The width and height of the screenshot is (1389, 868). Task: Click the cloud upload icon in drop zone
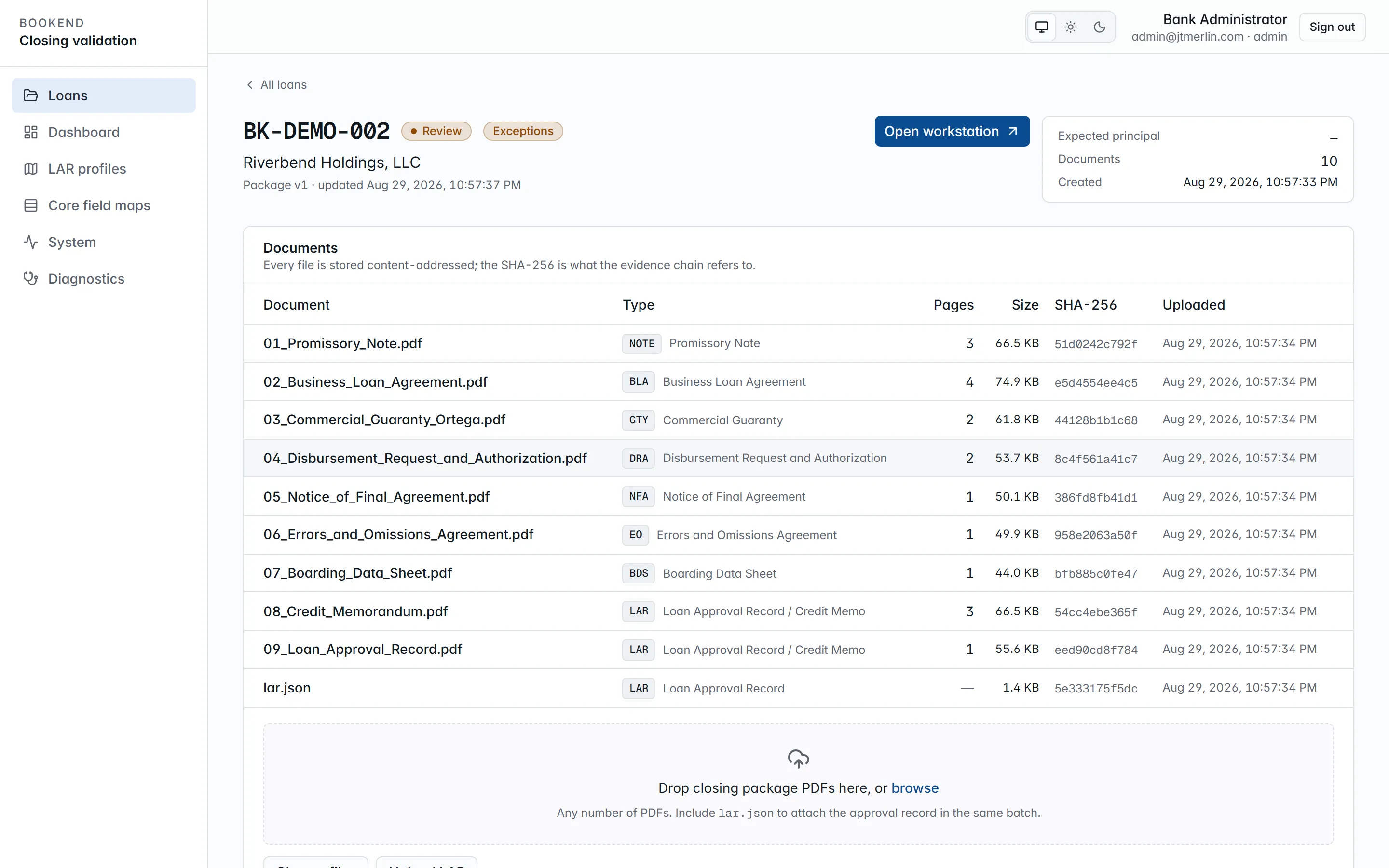click(798, 759)
